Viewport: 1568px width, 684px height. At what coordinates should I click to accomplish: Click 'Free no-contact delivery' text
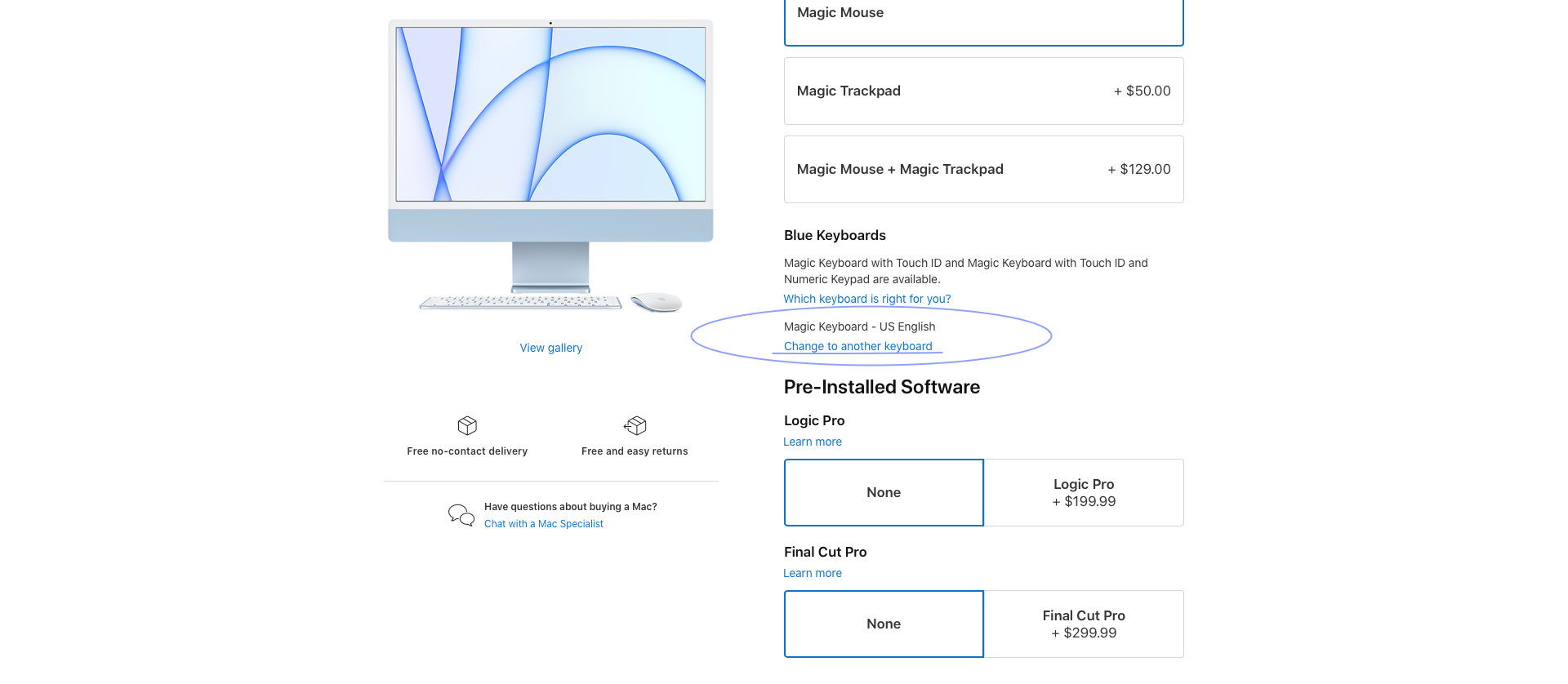point(467,451)
